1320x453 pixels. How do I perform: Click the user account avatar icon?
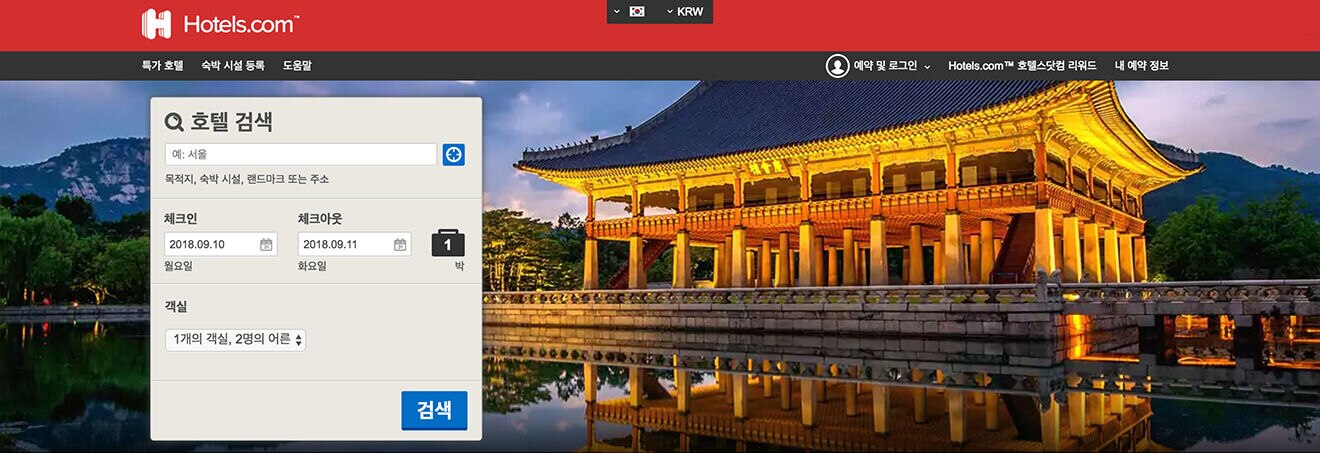click(837, 66)
